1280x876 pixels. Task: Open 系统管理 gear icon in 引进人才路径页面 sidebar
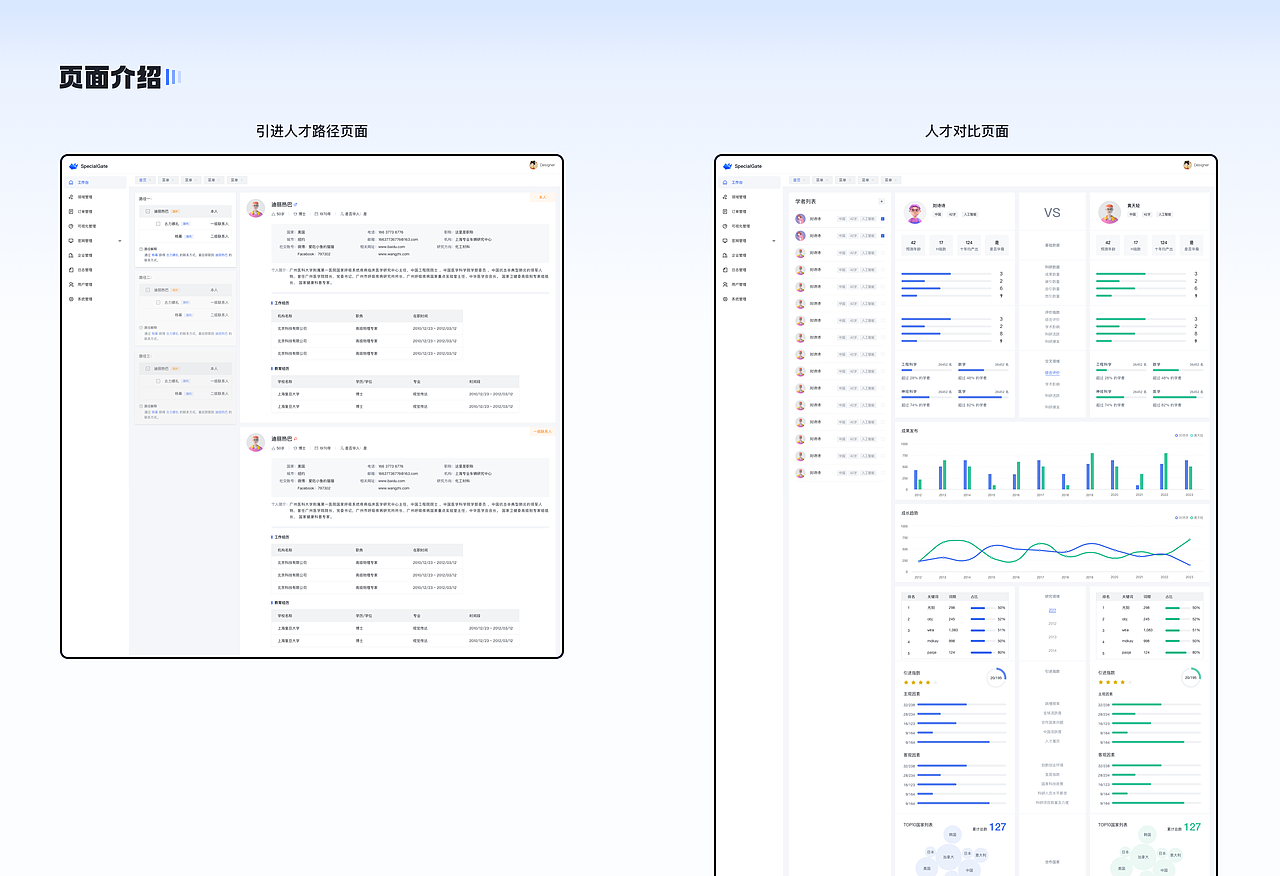71,299
